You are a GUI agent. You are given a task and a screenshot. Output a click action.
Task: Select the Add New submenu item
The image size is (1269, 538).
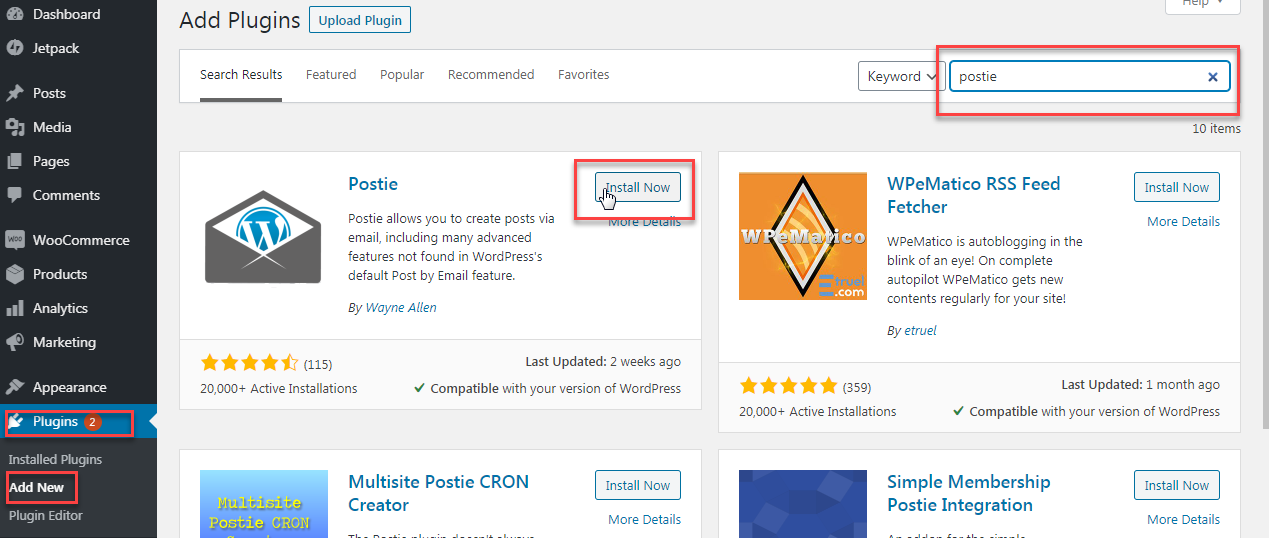[37, 488]
